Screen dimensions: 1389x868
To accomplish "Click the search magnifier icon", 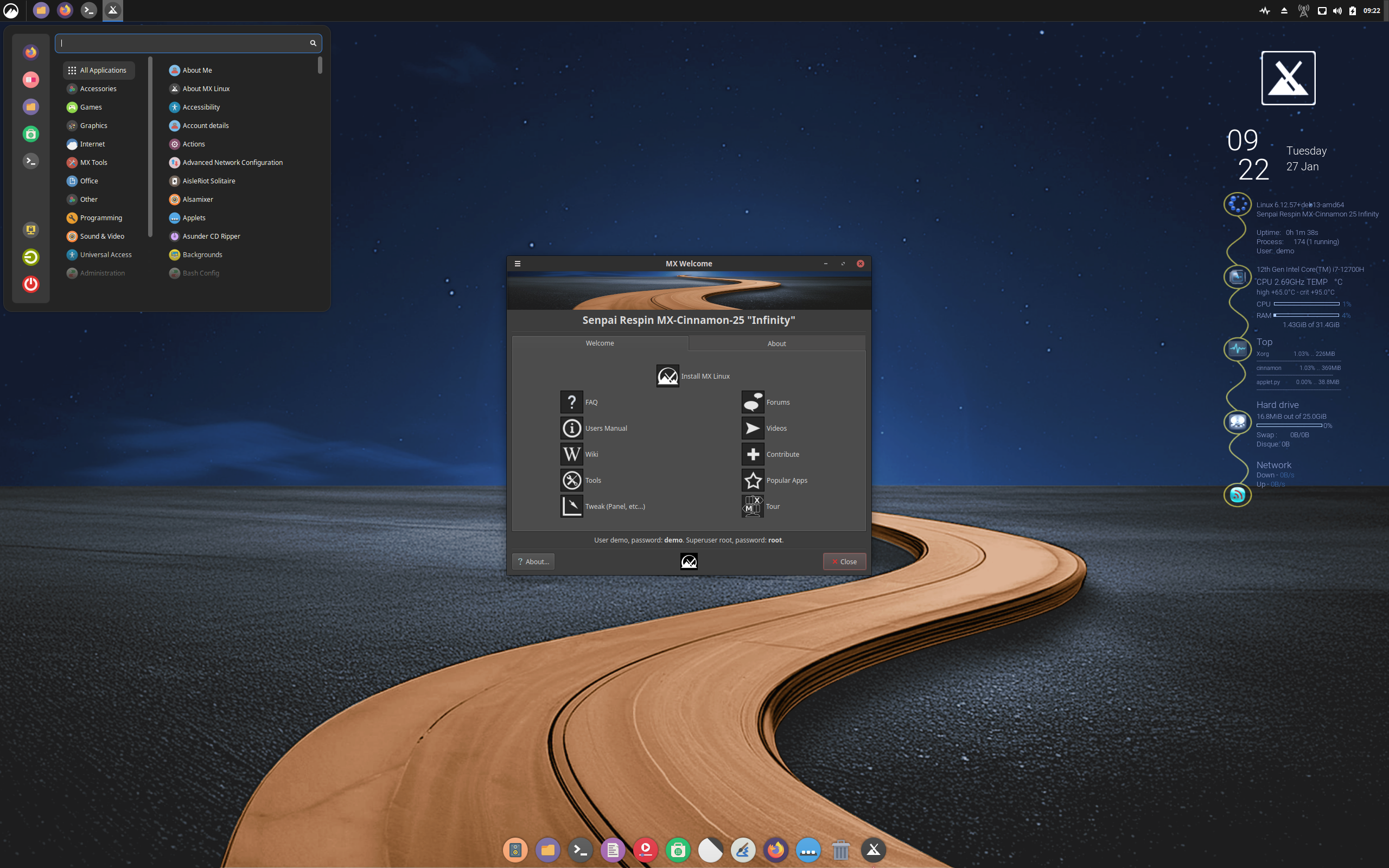I will click(x=313, y=43).
